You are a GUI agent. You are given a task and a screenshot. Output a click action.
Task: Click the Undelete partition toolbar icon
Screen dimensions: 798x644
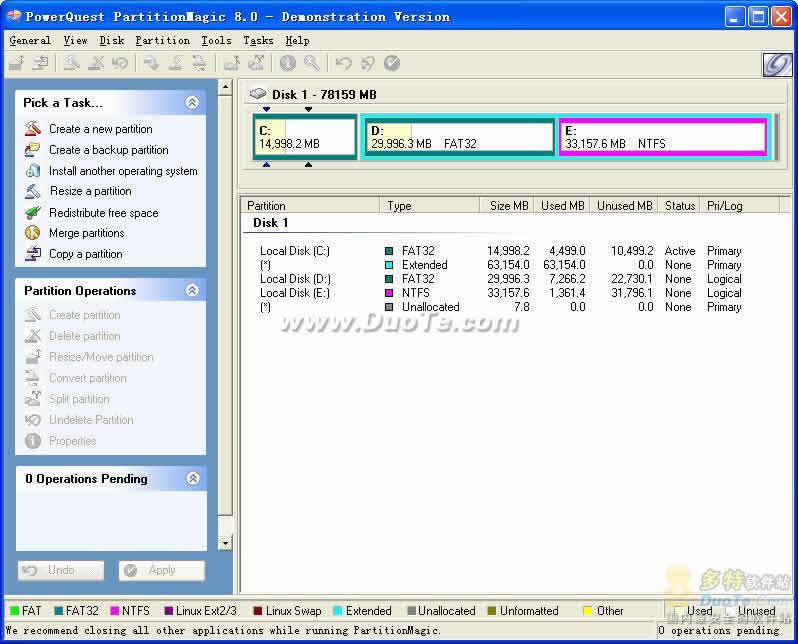point(120,63)
